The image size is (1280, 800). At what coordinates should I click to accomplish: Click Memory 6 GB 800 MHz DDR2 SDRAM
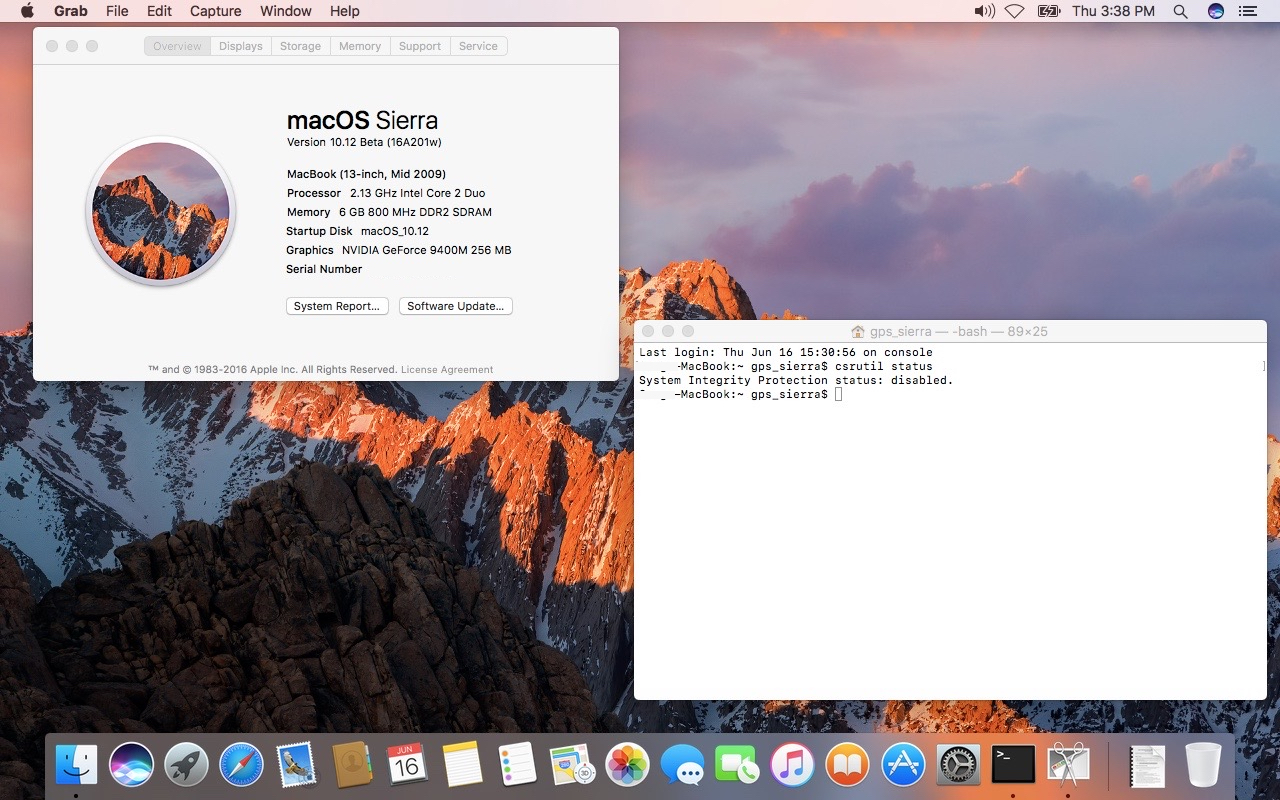coord(389,212)
